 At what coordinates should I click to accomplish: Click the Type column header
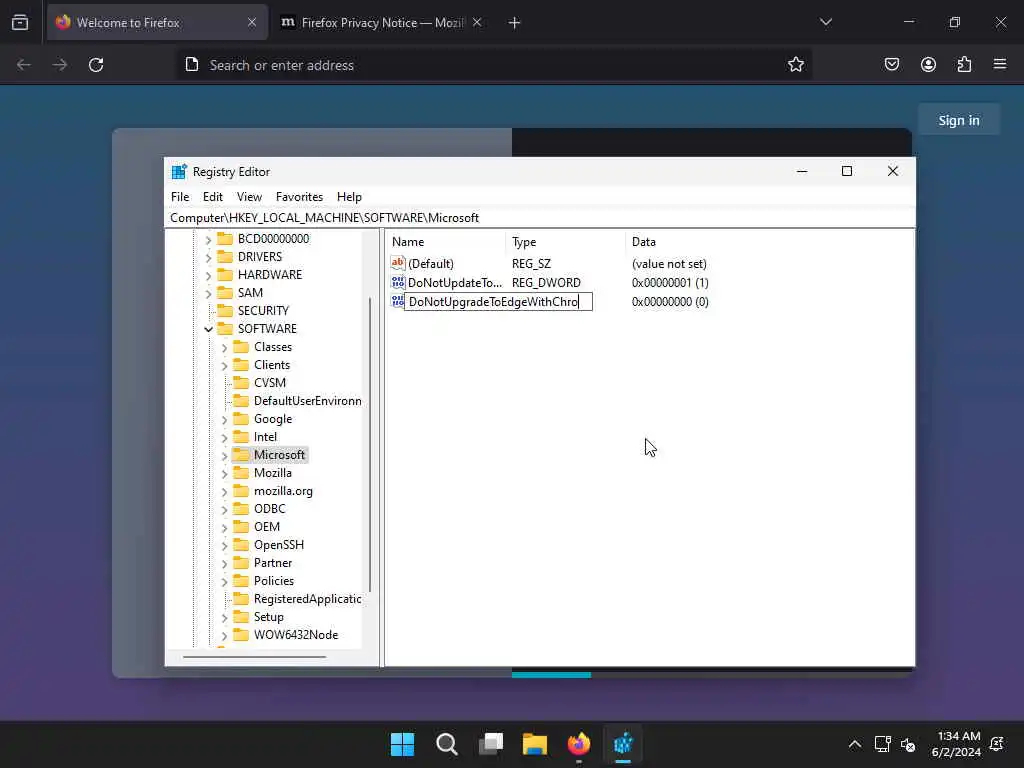[x=566, y=242]
